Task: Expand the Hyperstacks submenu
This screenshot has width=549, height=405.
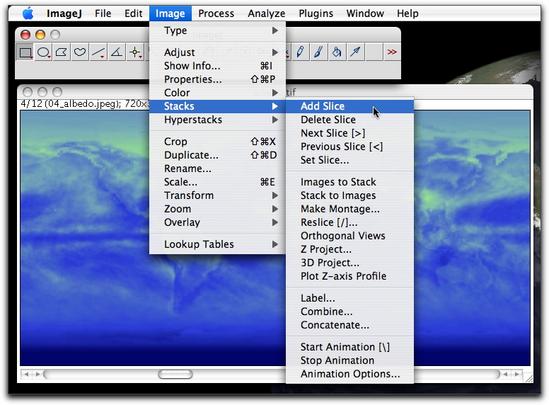Action: click(x=217, y=120)
